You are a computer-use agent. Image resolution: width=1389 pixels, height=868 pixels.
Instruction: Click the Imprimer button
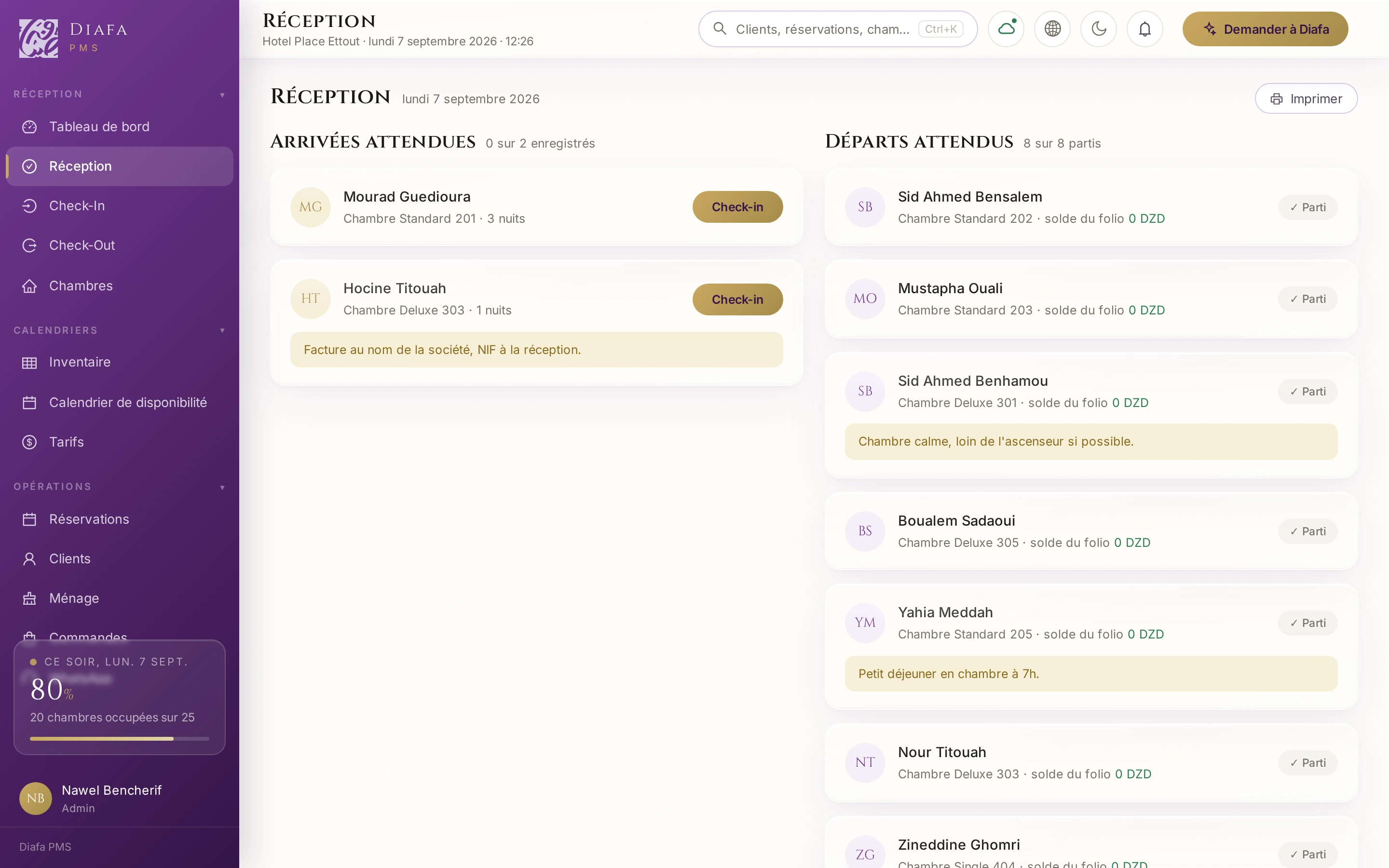(x=1306, y=99)
